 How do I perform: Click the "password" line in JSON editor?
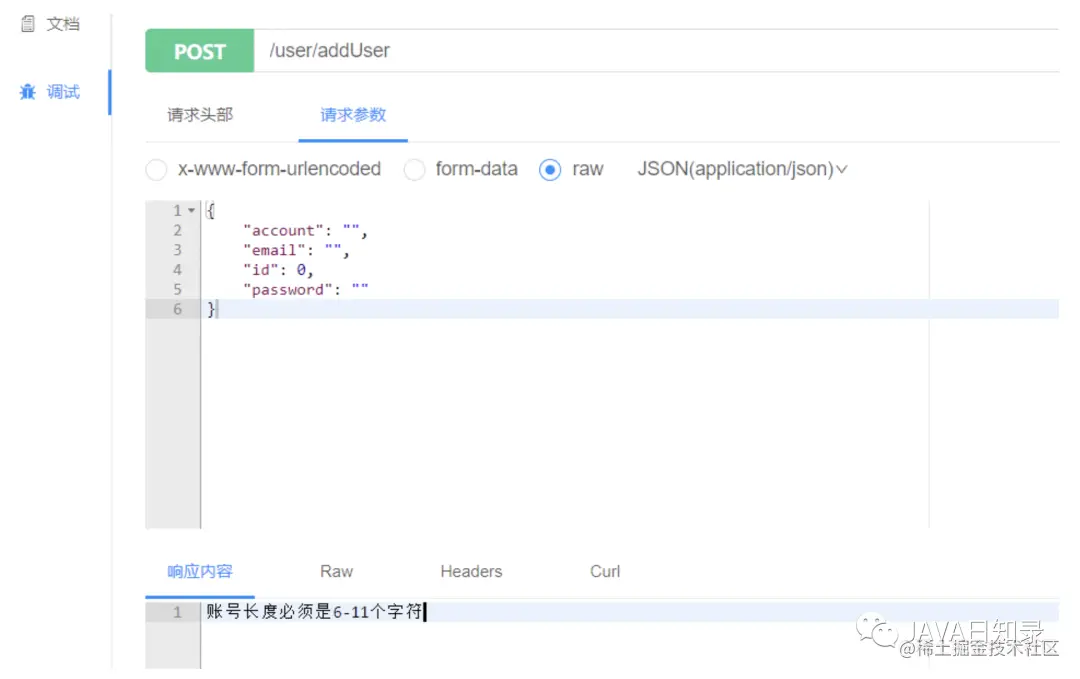(x=305, y=290)
